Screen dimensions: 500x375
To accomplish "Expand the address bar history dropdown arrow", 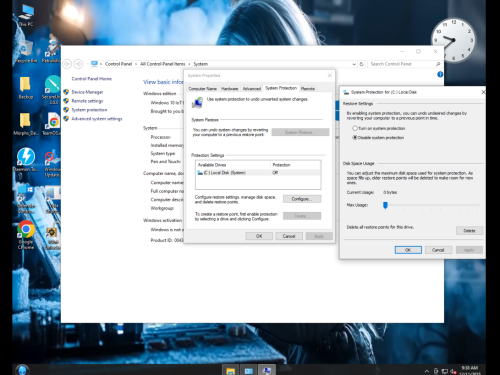I will coord(354,64).
